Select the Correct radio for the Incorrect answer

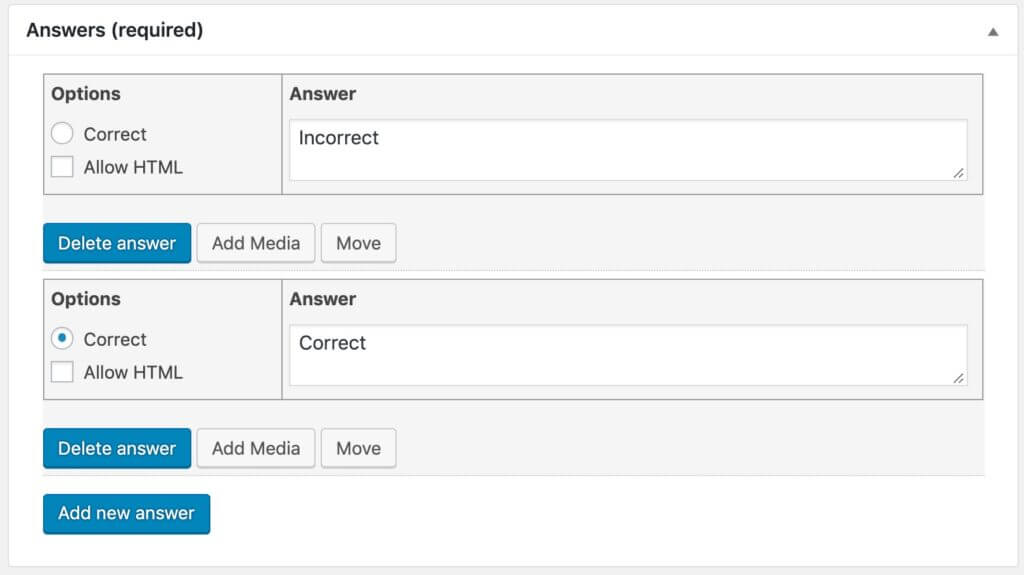click(x=62, y=134)
